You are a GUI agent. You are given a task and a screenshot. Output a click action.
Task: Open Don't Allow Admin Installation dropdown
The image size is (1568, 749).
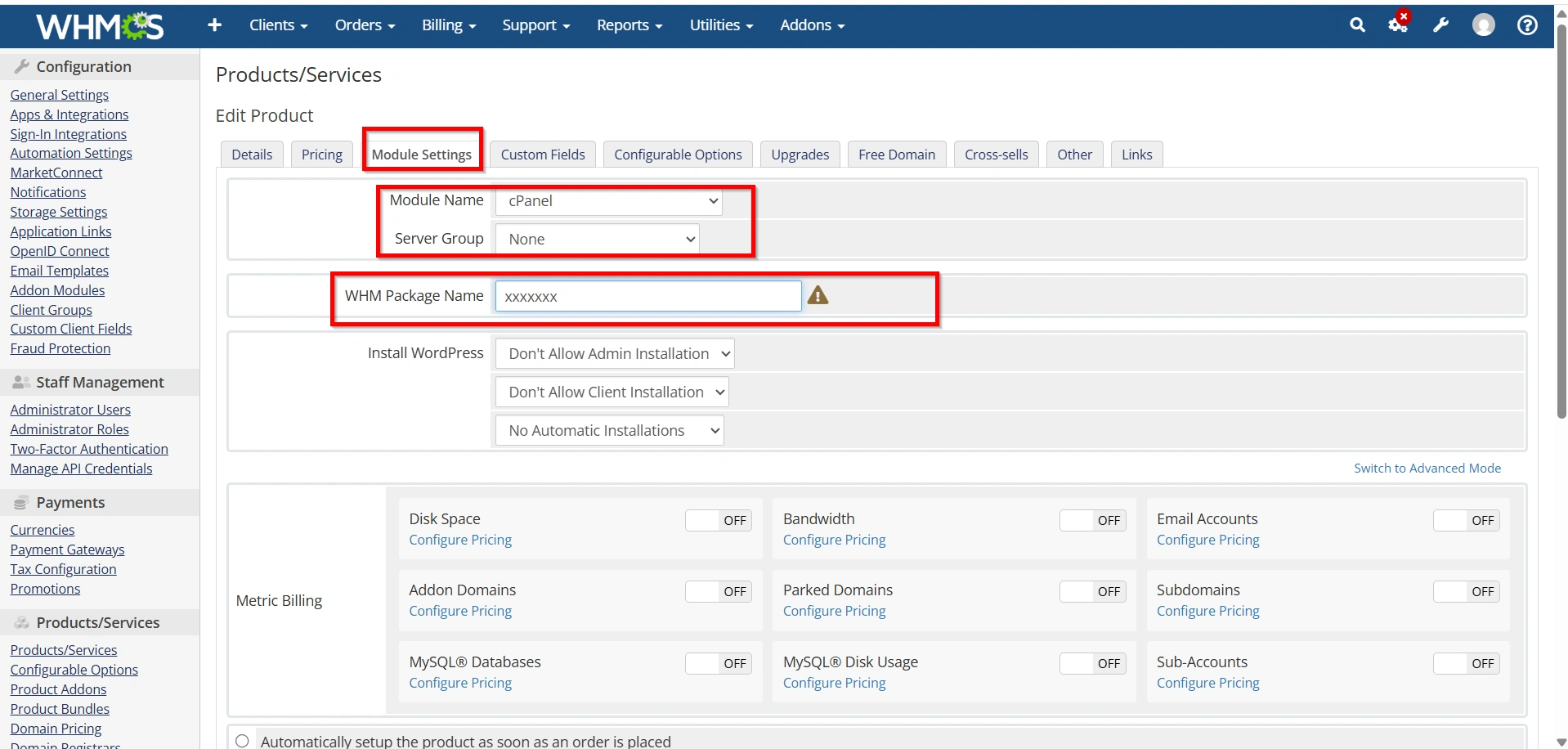615,354
